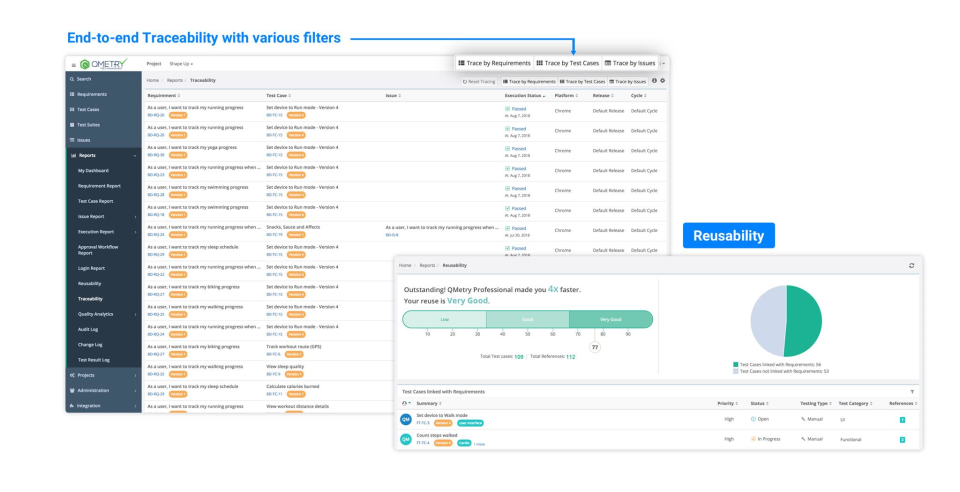Image resolution: width=960 pixels, height=492 pixels.
Task: Click Passed check icon on yoga progress row
Action: coord(508,149)
